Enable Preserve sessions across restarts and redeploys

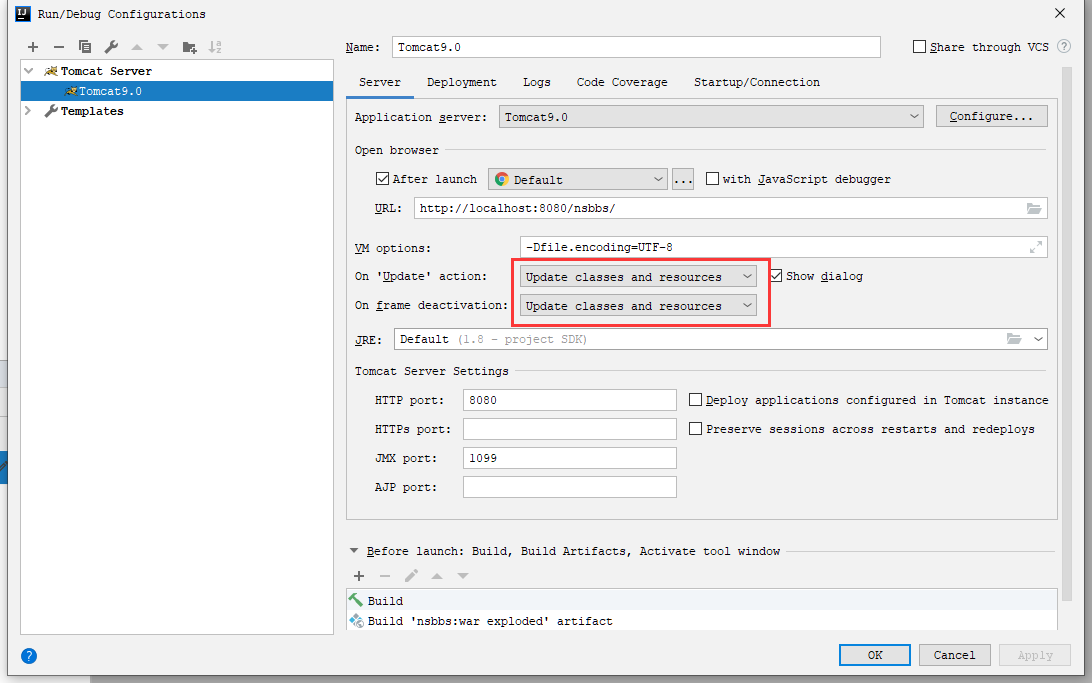point(695,429)
